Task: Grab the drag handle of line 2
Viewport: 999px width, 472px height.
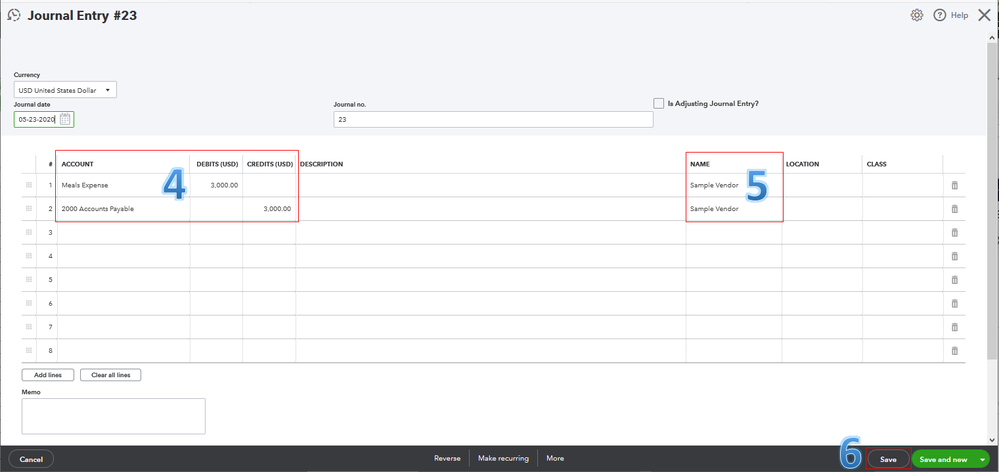Action: [x=29, y=208]
